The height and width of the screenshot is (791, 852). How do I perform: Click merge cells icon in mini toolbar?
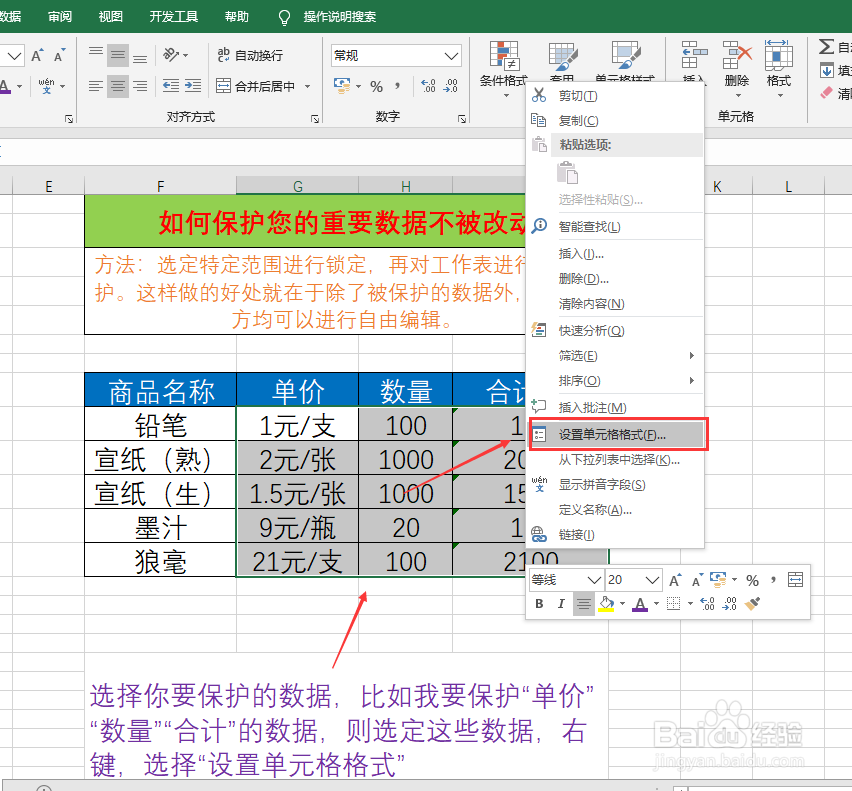click(x=795, y=580)
